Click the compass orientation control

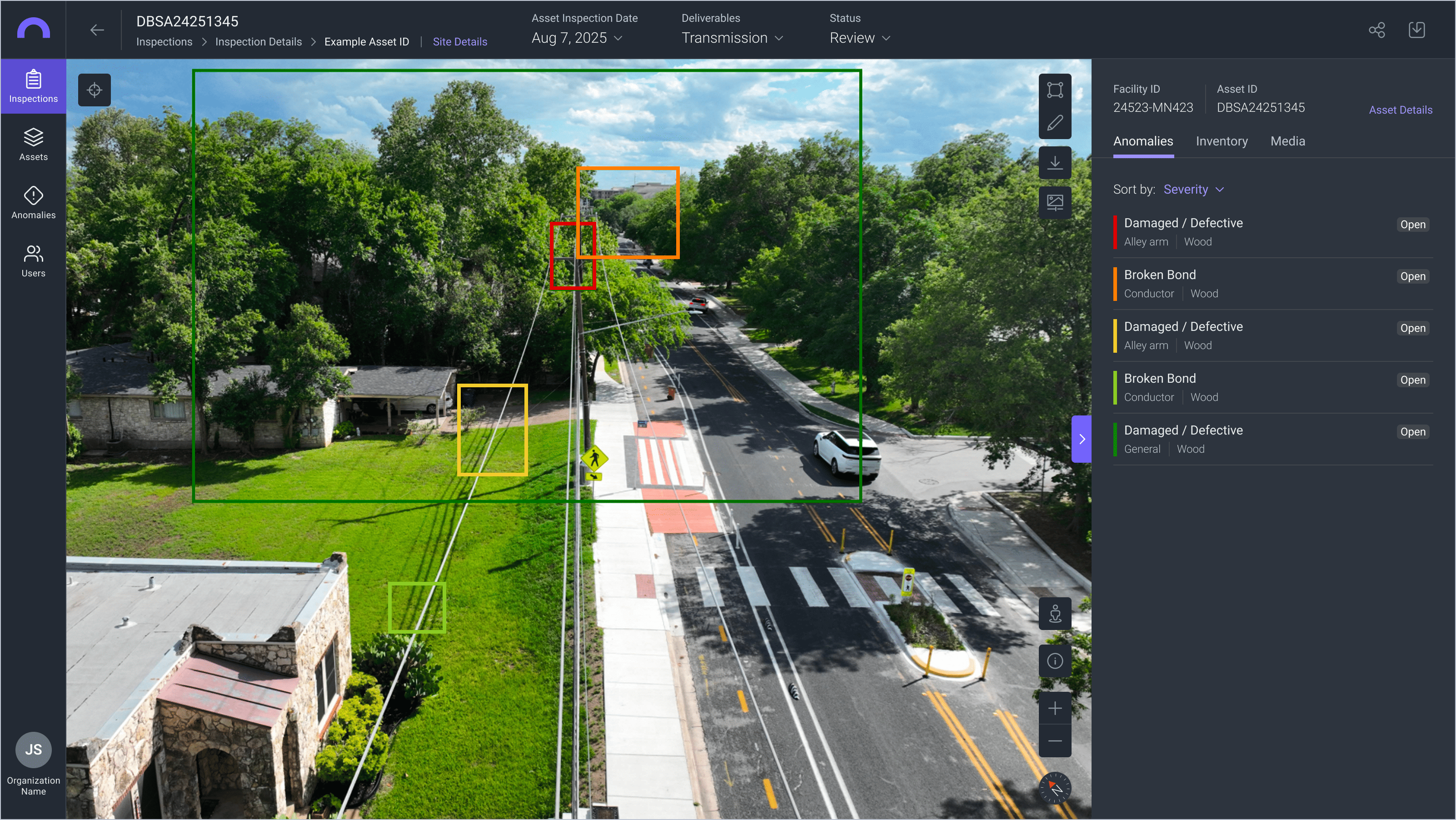[1055, 788]
